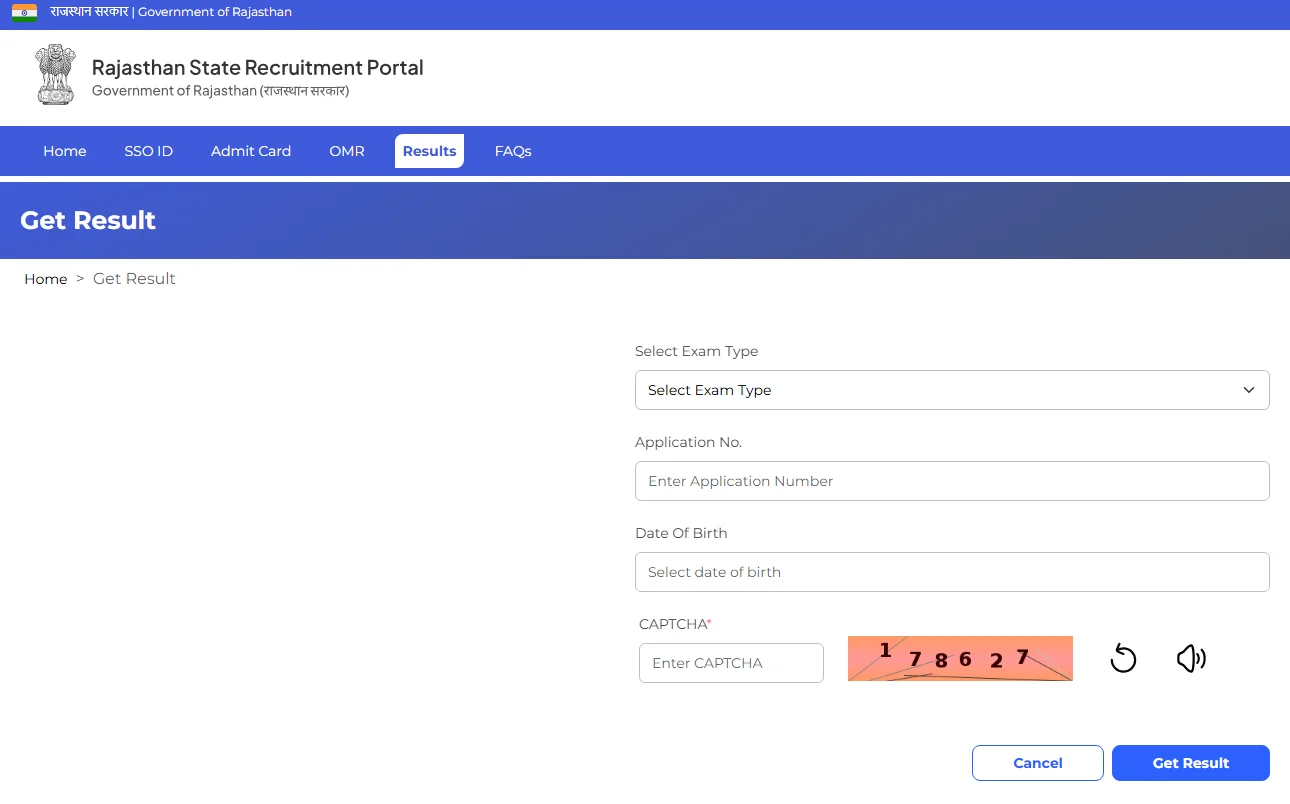The height and width of the screenshot is (804, 1290).
Task: Click the Get Result button
Action: [1191, 763]
